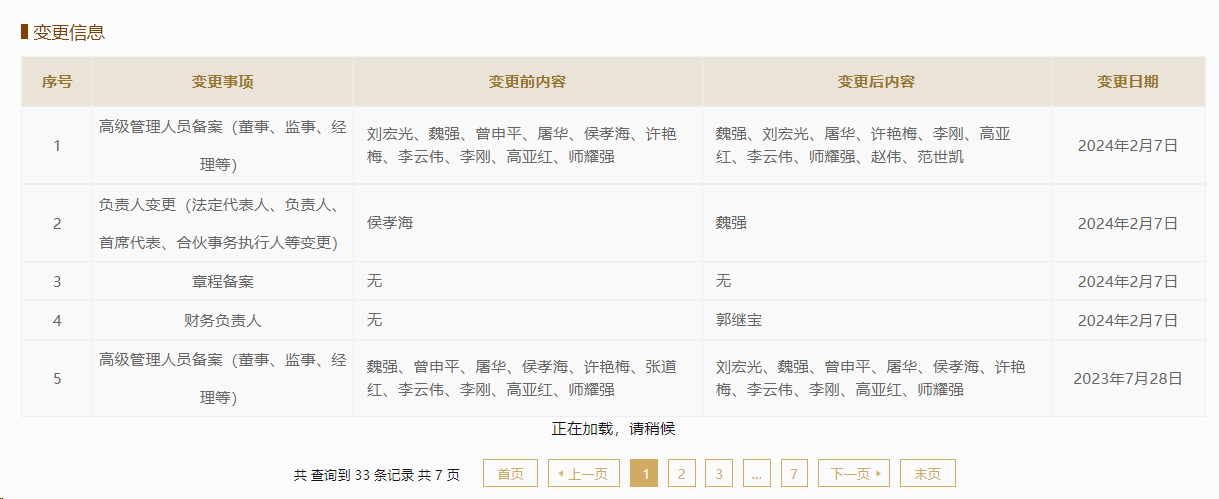Select the 章程备案 cell in row 3
The image size is (1219, 499).
pos(223,282)
